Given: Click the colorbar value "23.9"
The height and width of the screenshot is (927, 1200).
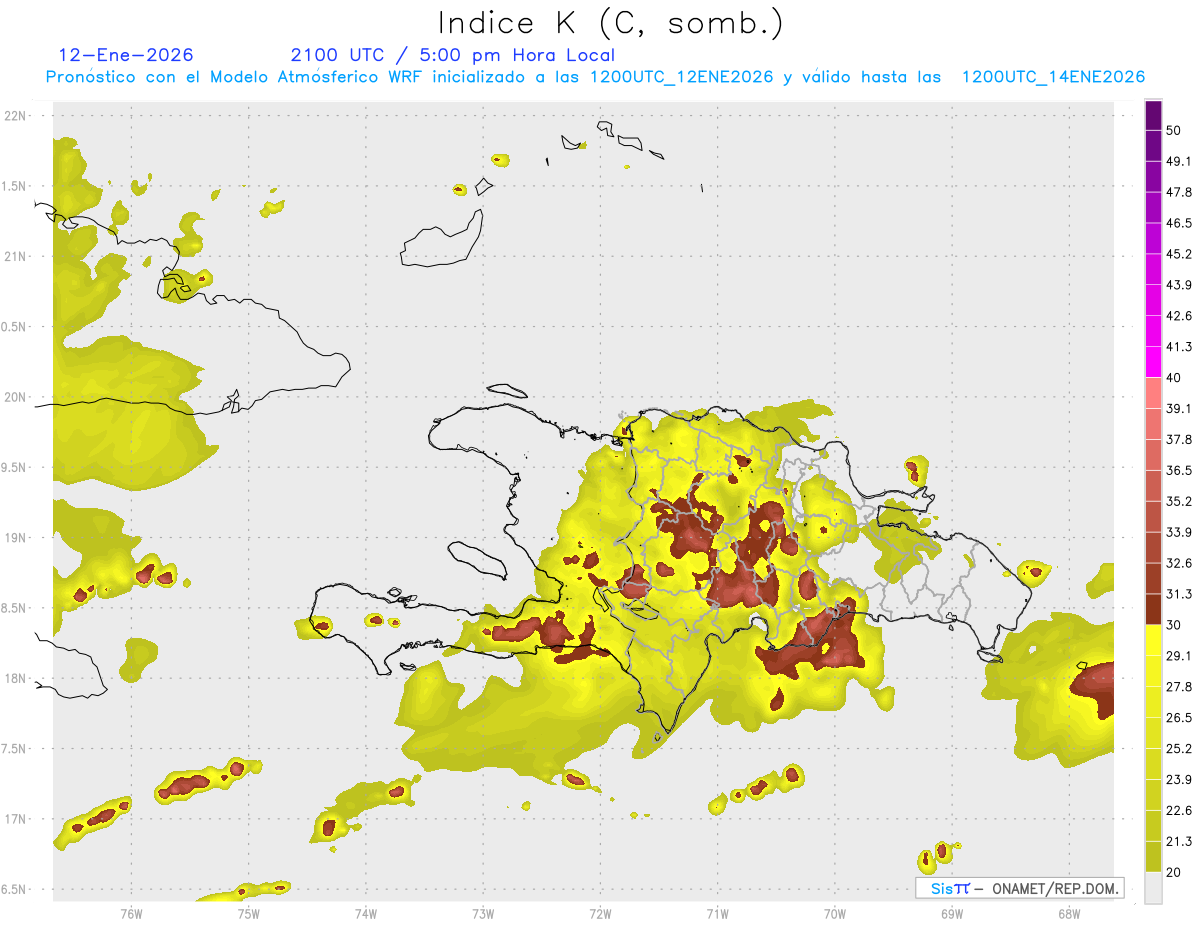Looking at the screenshot, I should pyautogui.click(x=1180, y=780).
